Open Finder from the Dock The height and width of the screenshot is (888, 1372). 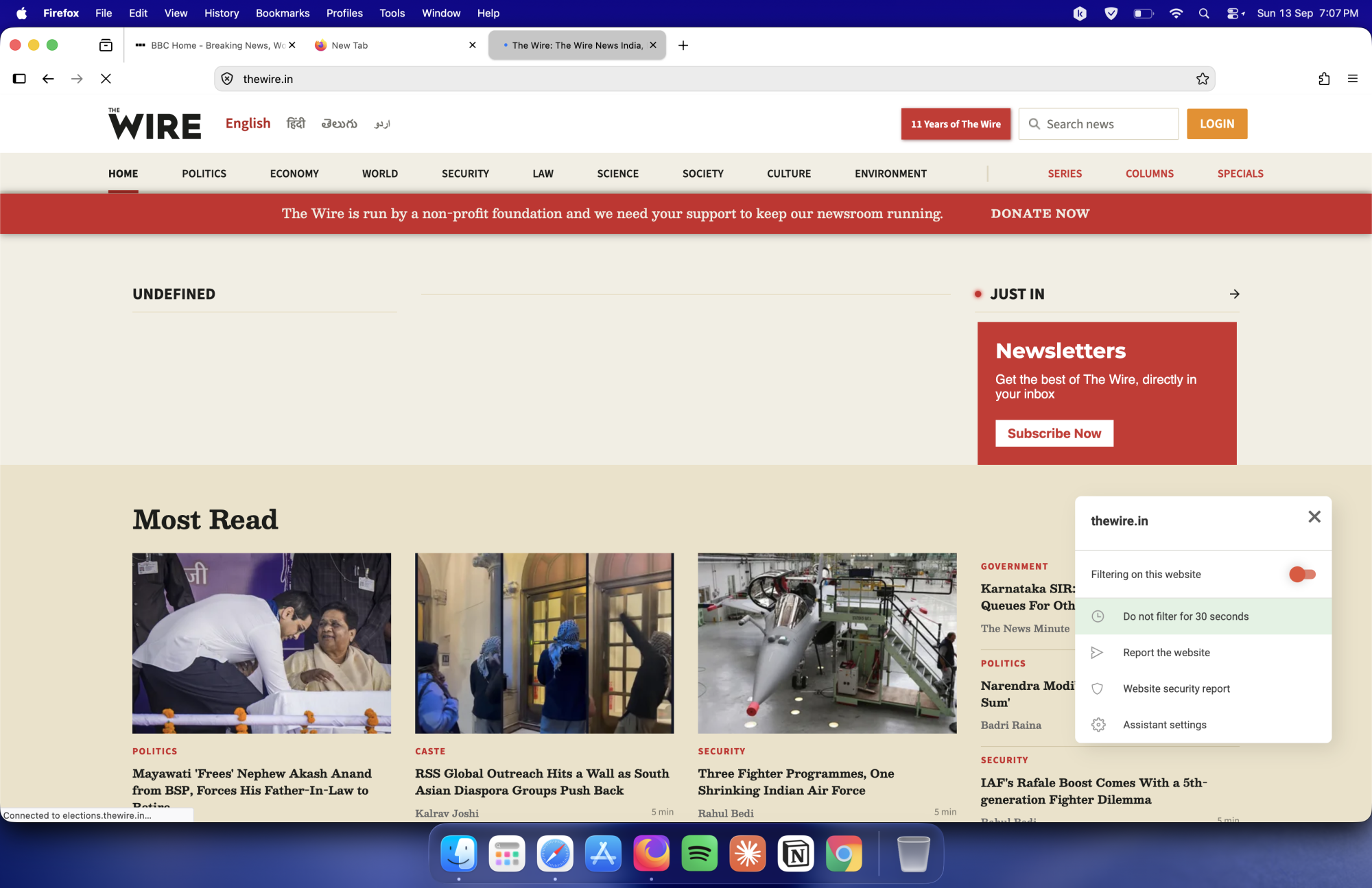[x=459, y=854]
